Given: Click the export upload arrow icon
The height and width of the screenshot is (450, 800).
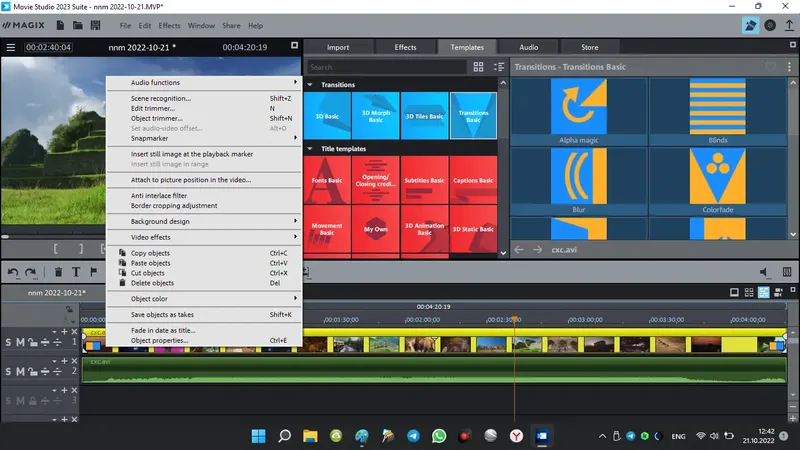Looking at the screenshot, I should coord(789,25).
